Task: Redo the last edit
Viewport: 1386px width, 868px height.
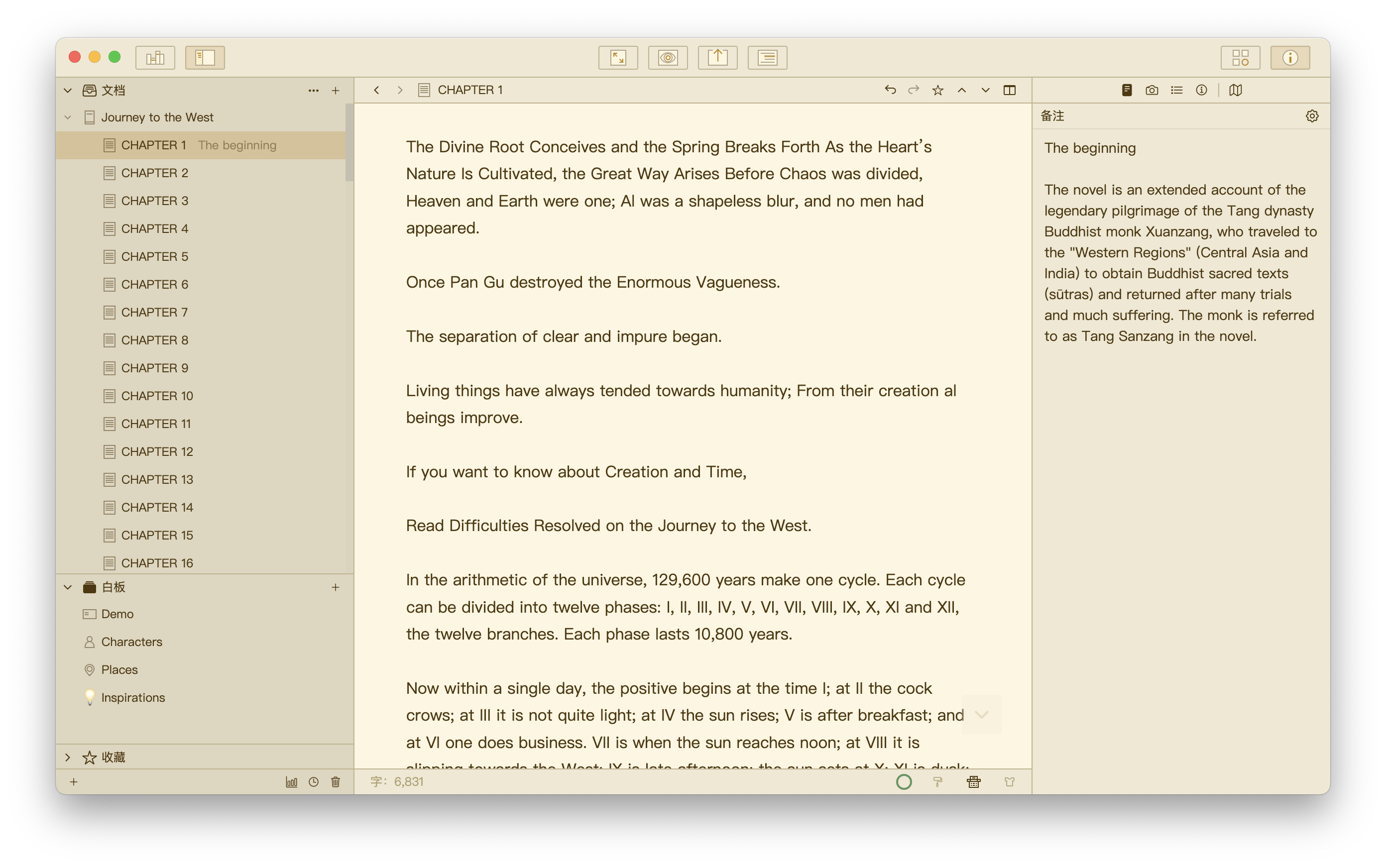Action: (914, 90)
